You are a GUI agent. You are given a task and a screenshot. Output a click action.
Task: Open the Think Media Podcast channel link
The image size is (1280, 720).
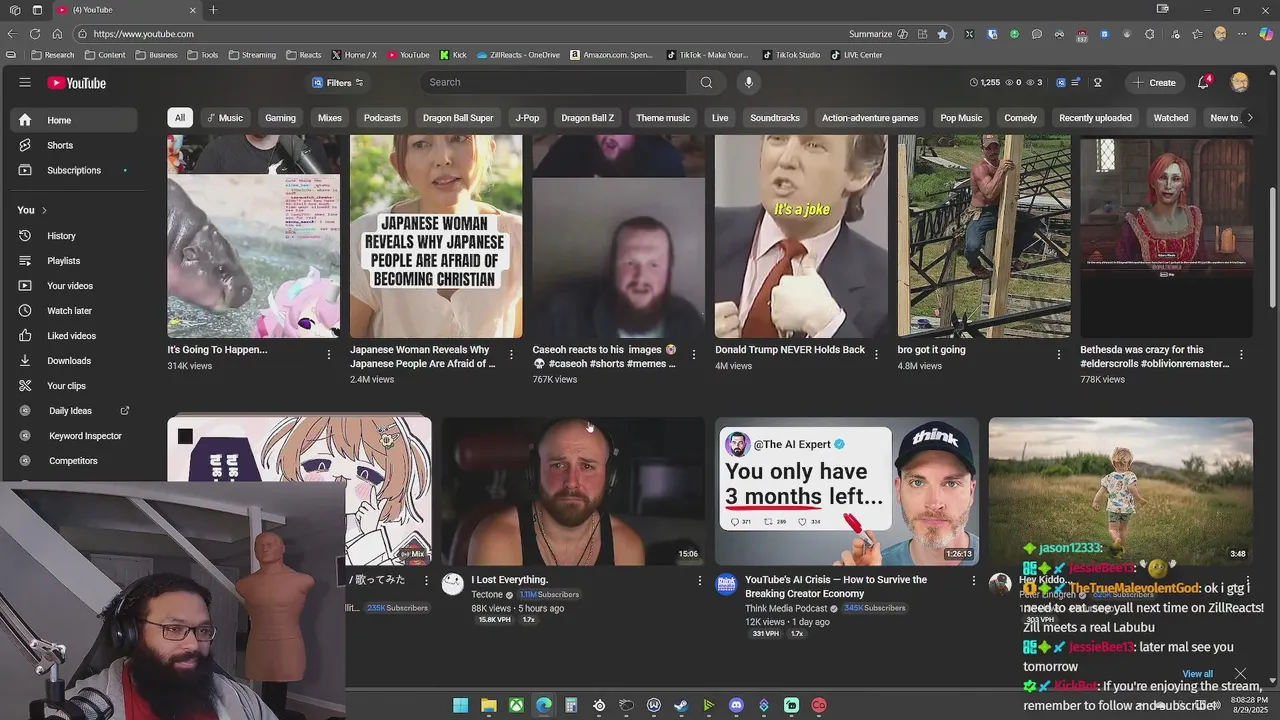tap(786, 608)
